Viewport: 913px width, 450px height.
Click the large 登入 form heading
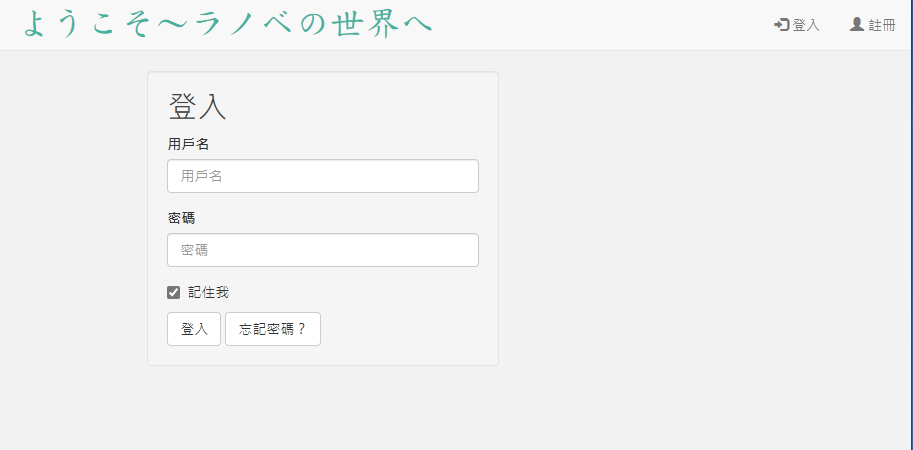(198, 107)
